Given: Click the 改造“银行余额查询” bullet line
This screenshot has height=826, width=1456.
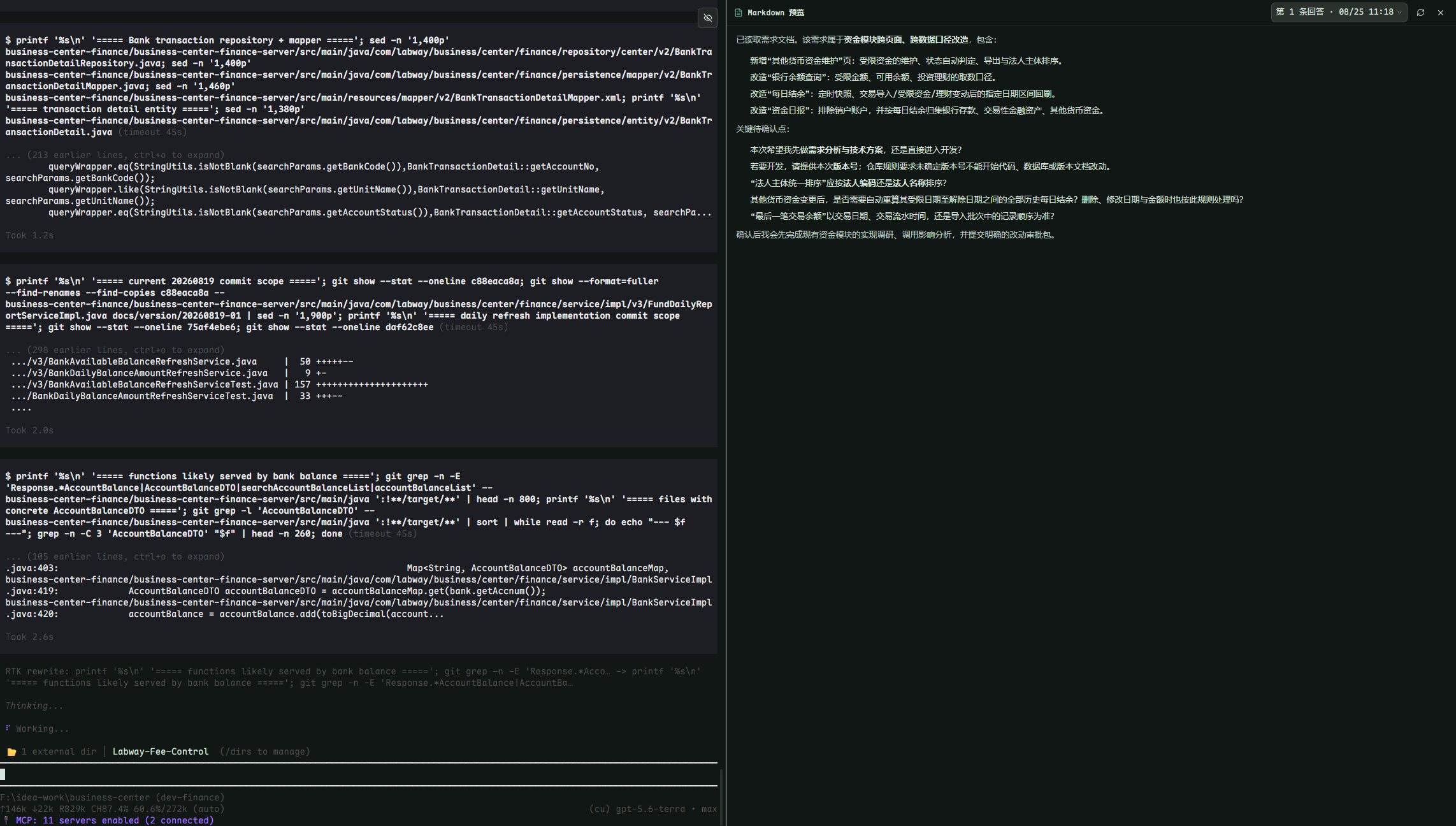Looking at the screenshot, I should pos(874,77).
